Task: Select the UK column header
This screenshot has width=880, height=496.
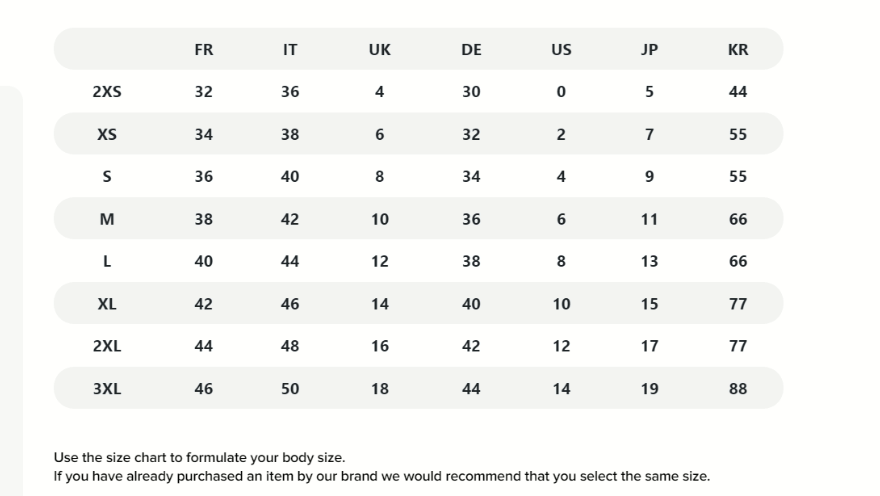Action: click(x=380, y=49)
